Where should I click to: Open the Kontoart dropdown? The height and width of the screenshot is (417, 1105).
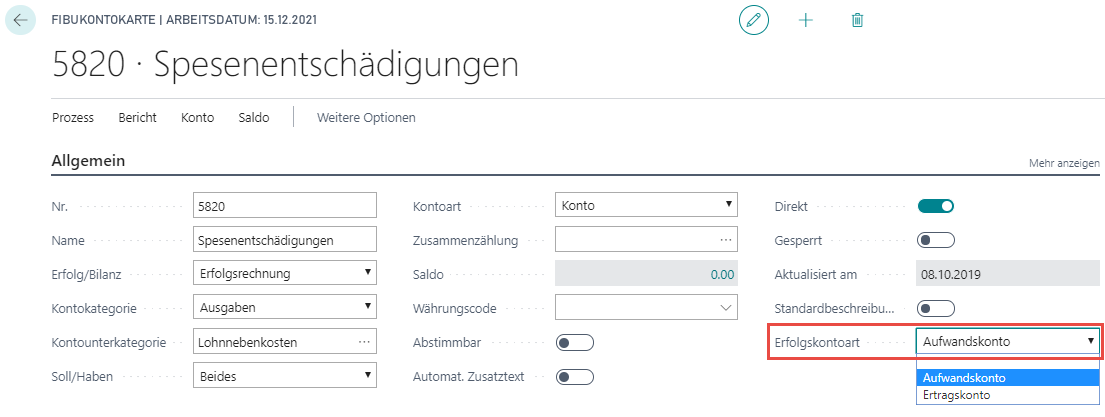tap(646, 206)
